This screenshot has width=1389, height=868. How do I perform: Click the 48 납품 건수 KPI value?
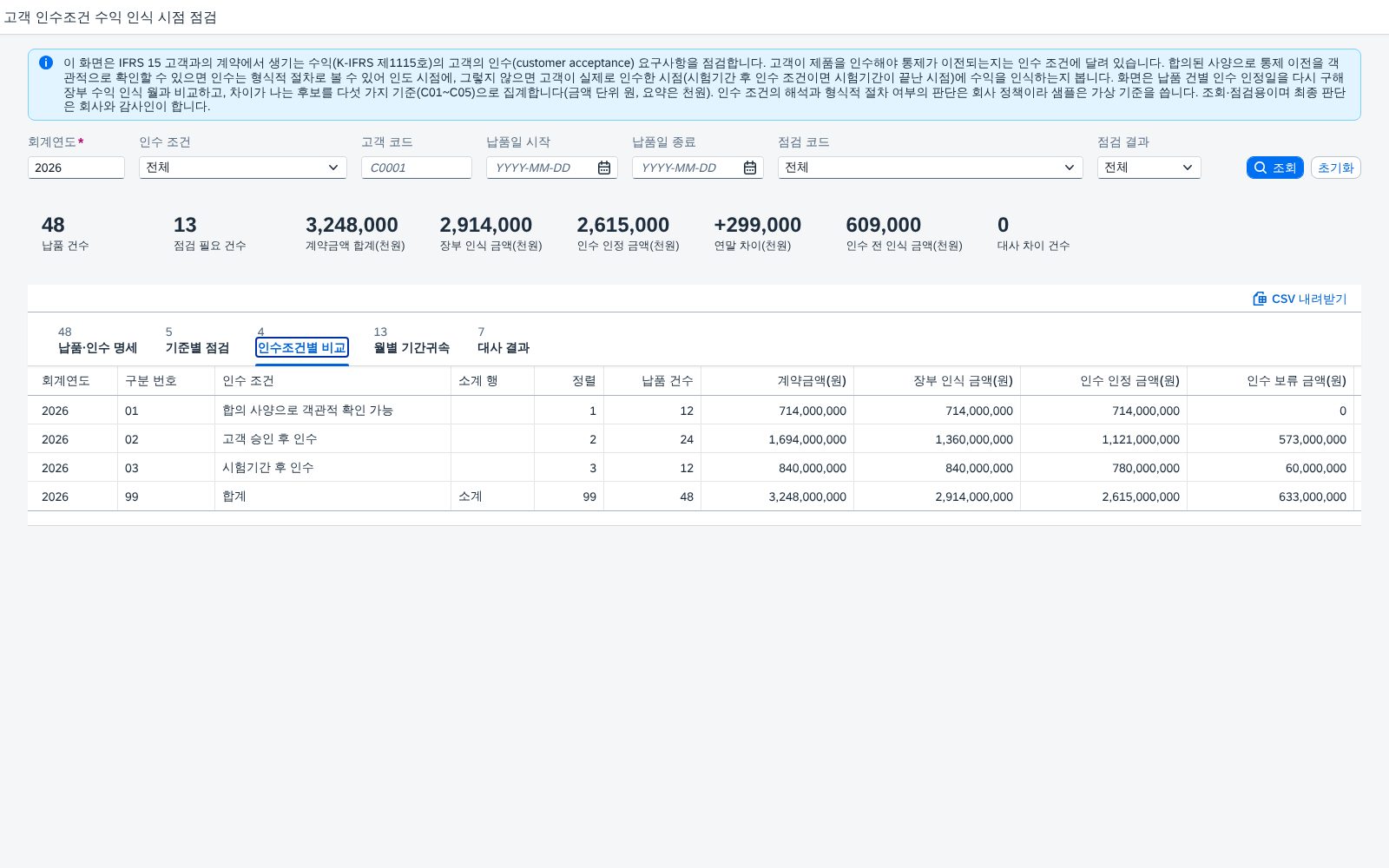pos(53,225)
